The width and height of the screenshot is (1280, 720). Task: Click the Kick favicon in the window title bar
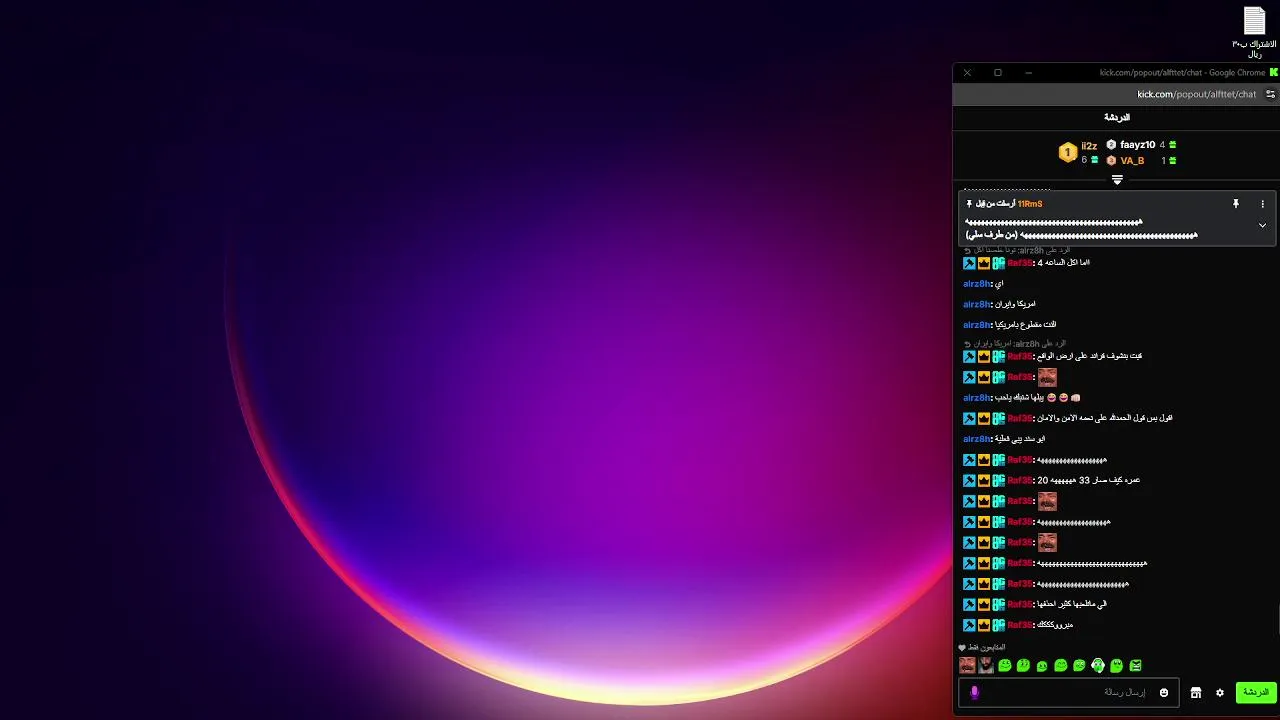1274,72
